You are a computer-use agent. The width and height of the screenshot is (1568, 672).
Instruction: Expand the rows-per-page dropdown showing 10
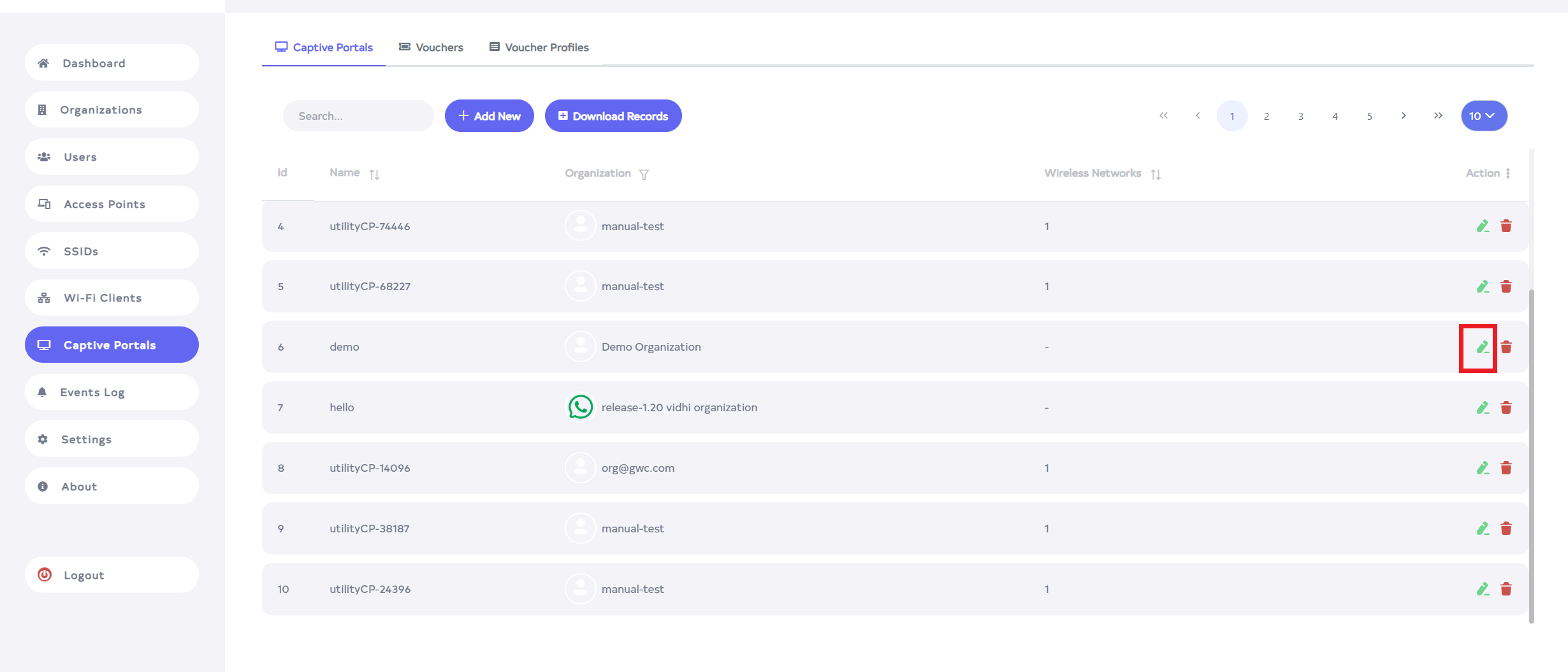(1484, 116)
